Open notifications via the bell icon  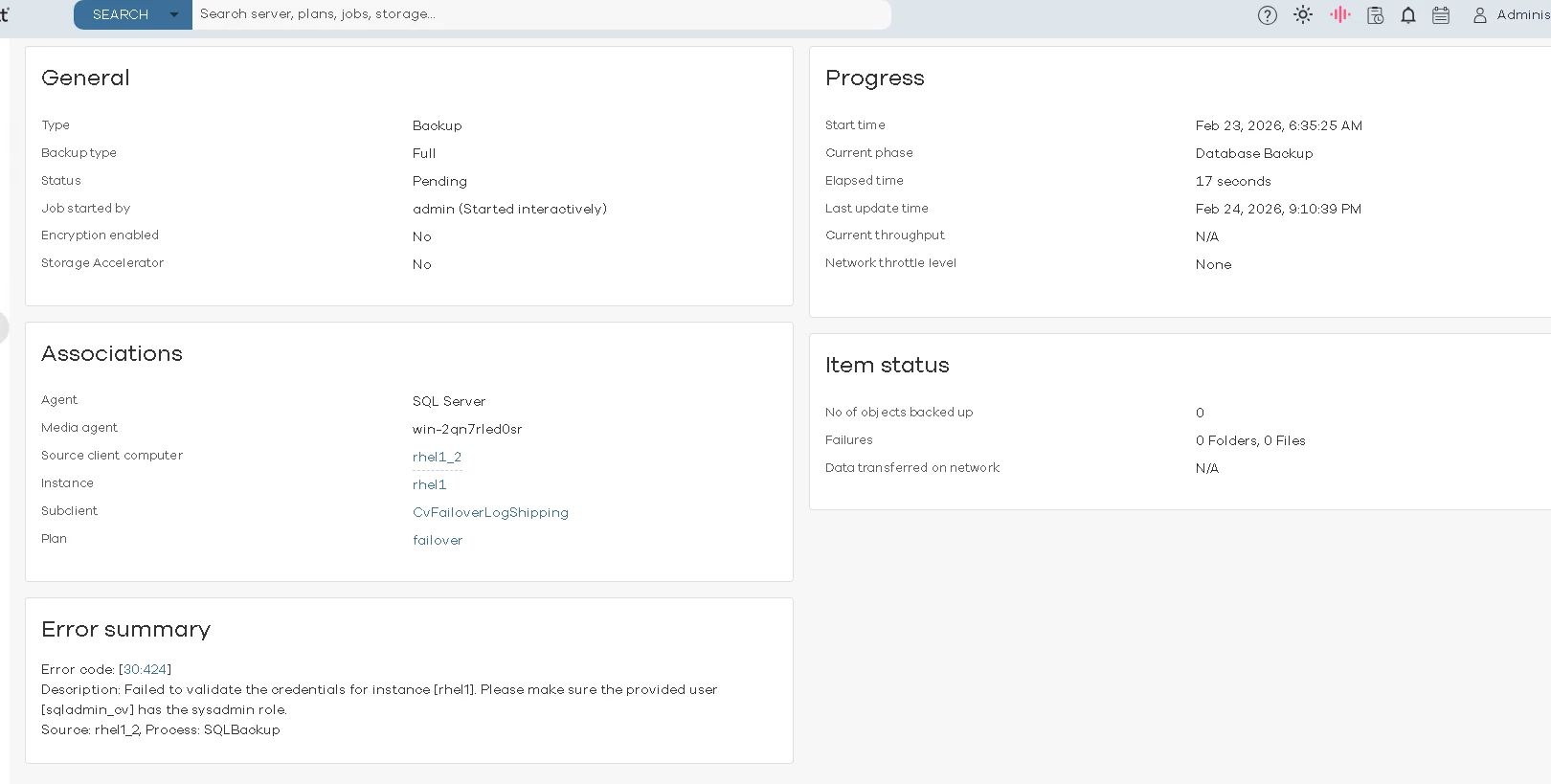(x=1408, y=15)
